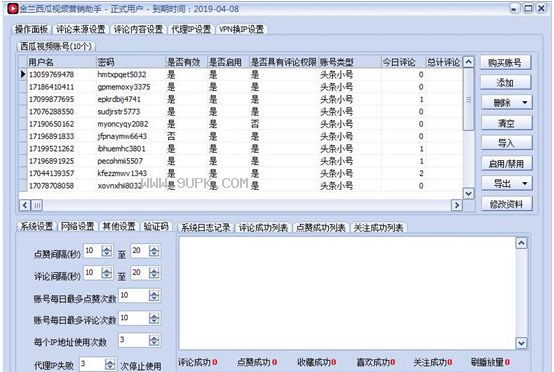Open the 其他设置 tab
The image size is (554, 372).
(119, 226)
